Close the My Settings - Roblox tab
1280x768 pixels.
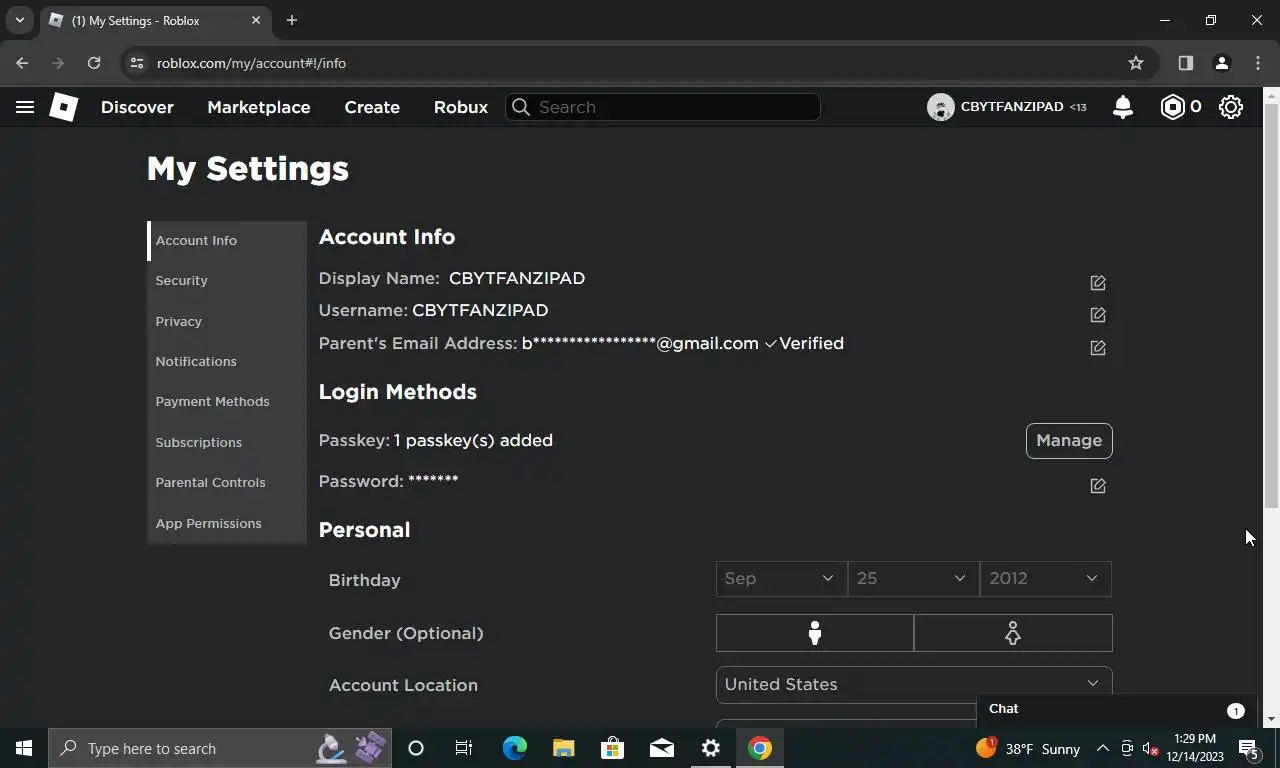click(256, 20)
